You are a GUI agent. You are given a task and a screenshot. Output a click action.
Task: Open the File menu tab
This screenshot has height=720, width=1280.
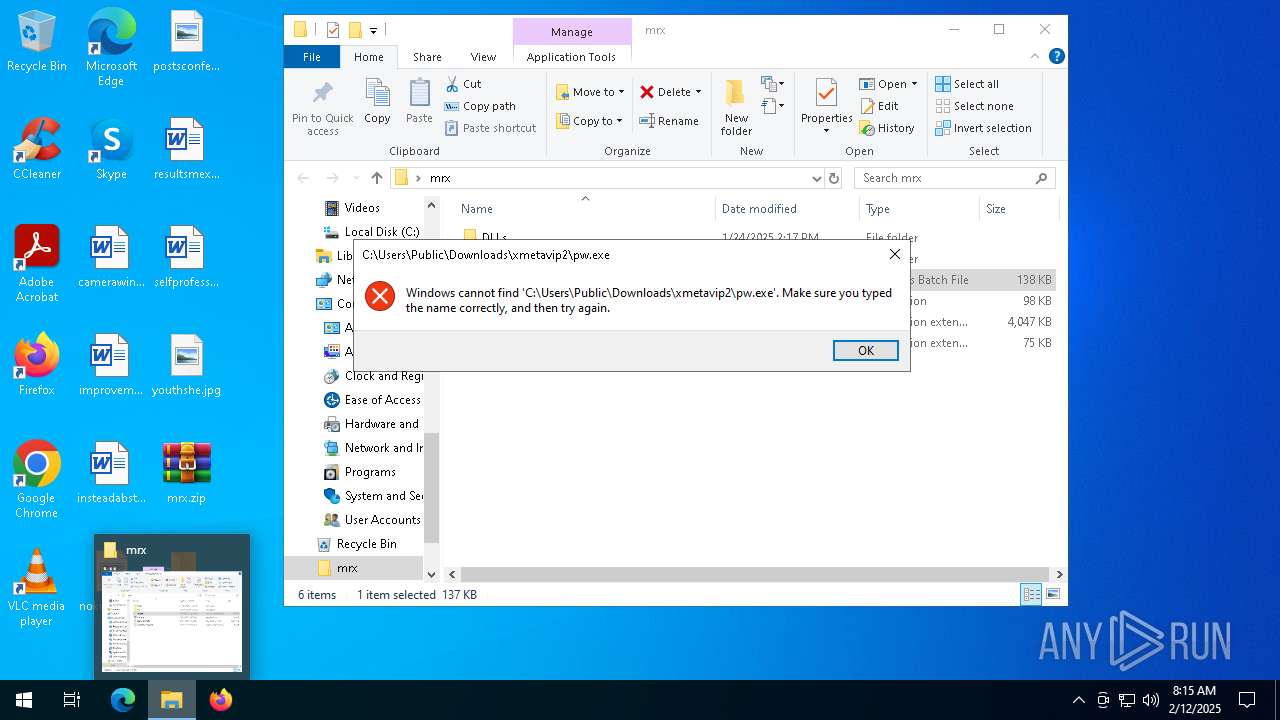point(312,57)
